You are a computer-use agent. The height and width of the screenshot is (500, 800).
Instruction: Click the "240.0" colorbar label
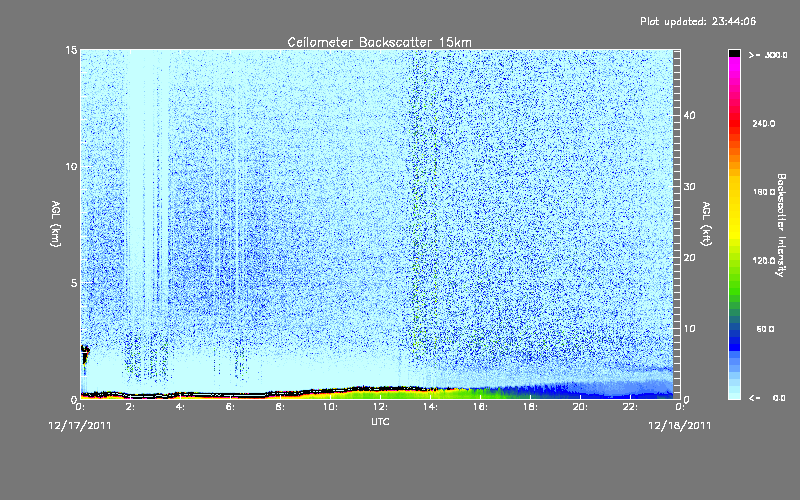pos(764,124)
